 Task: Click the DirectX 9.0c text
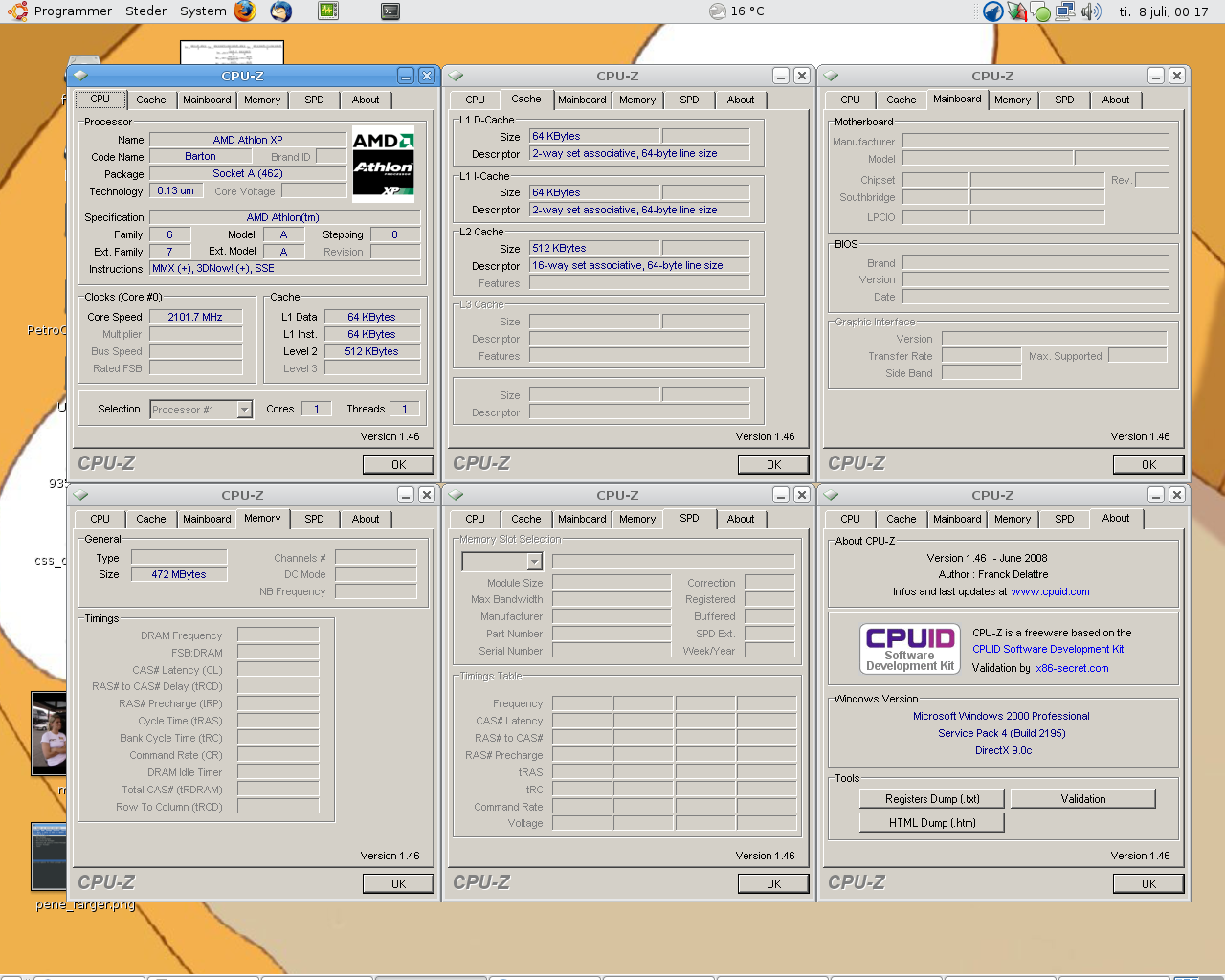click(x=1003, y=750)
